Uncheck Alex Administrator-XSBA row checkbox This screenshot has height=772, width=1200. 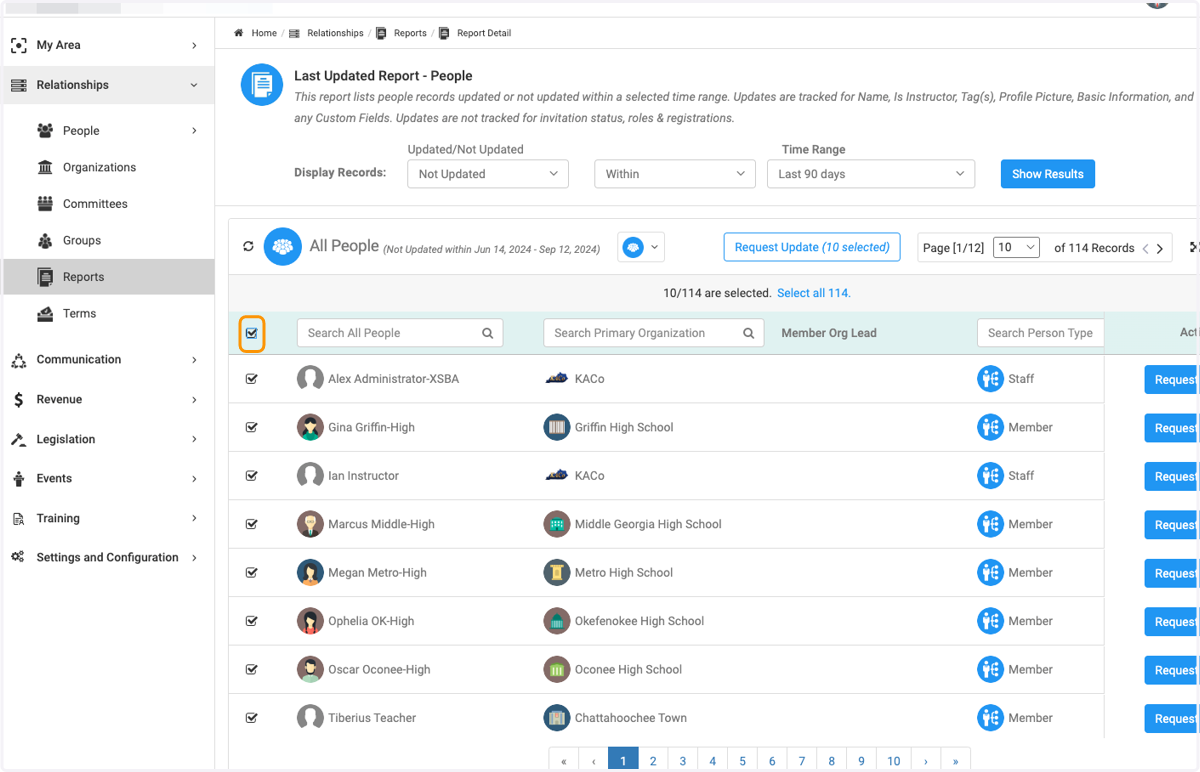pos(252,379)
